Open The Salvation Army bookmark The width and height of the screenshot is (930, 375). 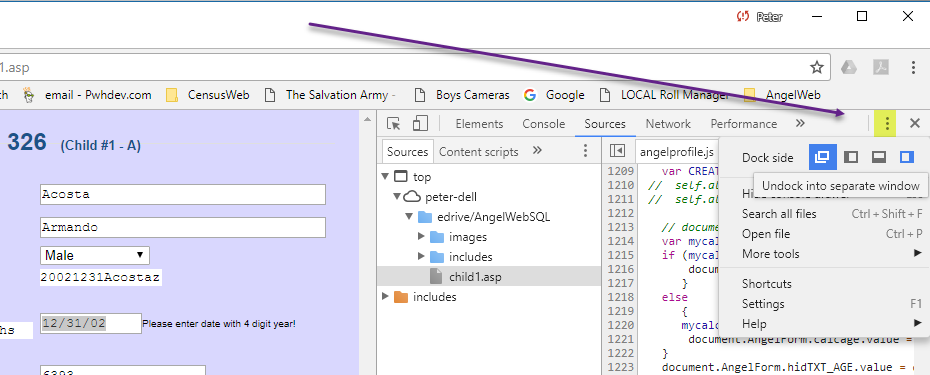click(330, 95)
